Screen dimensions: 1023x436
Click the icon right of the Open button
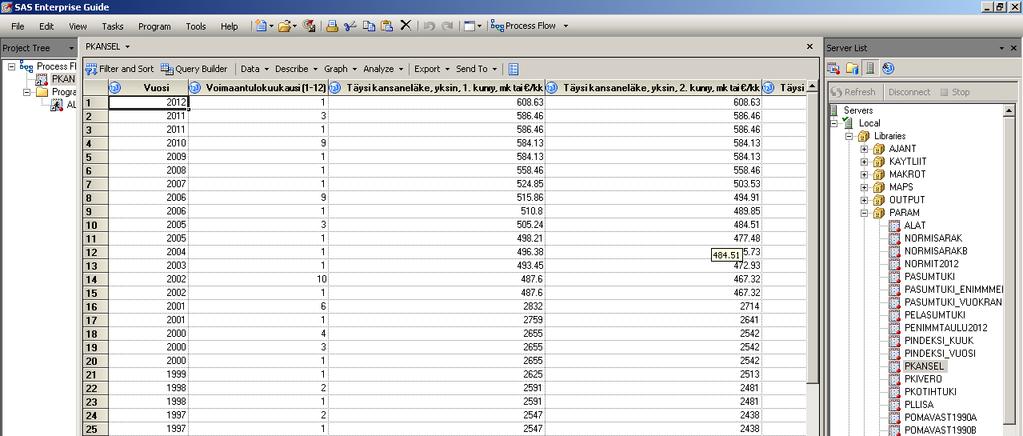pyautogui.click(x=309, y=26)
